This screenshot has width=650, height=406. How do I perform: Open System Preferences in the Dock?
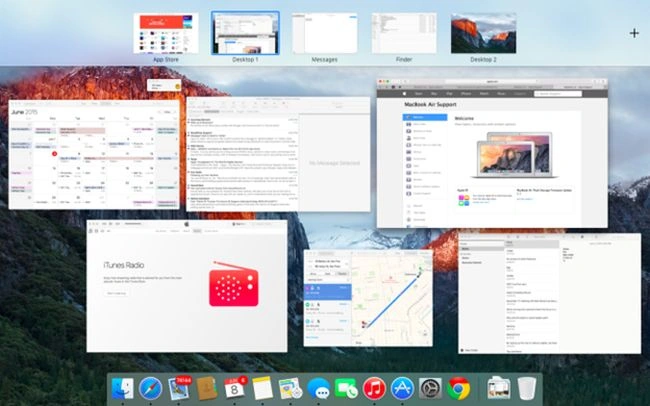[x=430, y=389]
